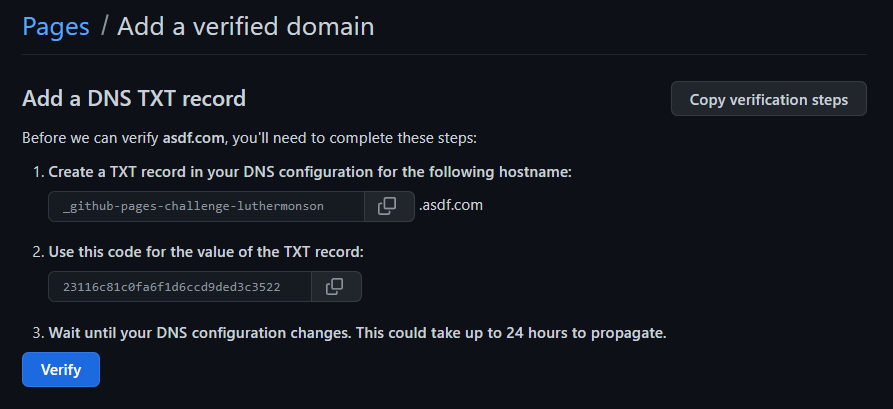Start verification with the Verify button

click(x=61, y=370)
